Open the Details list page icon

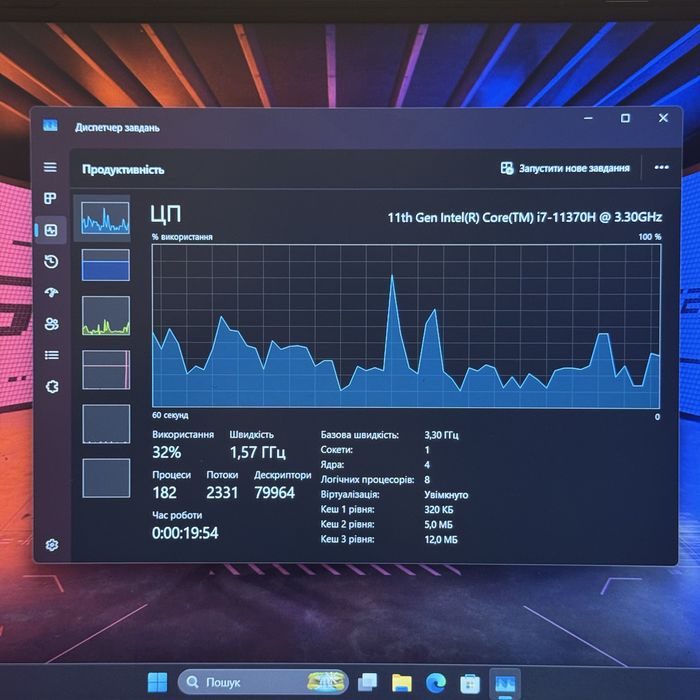(52, 355)
